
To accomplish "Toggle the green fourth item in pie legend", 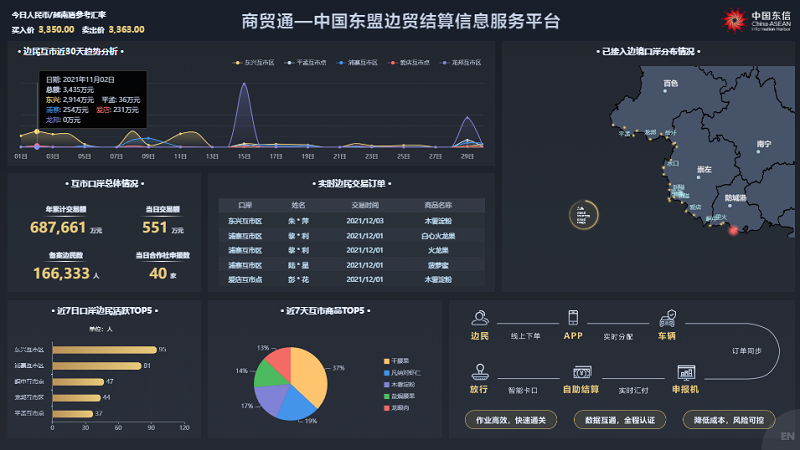I will pyautogui.click(x=399, y=396).
